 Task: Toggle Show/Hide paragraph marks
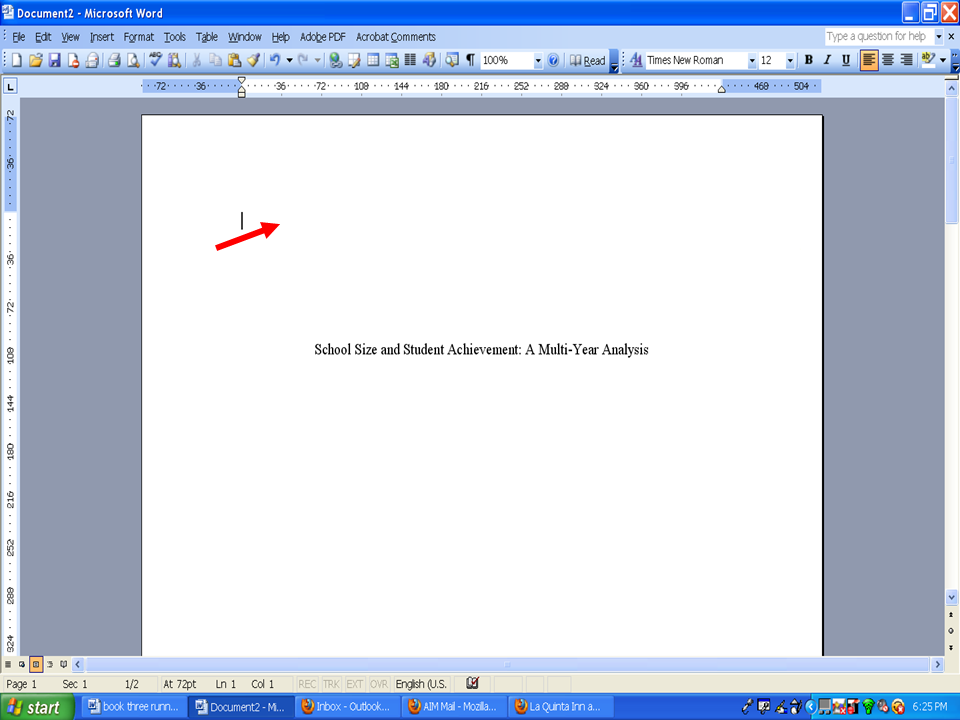click(x=470, y=60)
